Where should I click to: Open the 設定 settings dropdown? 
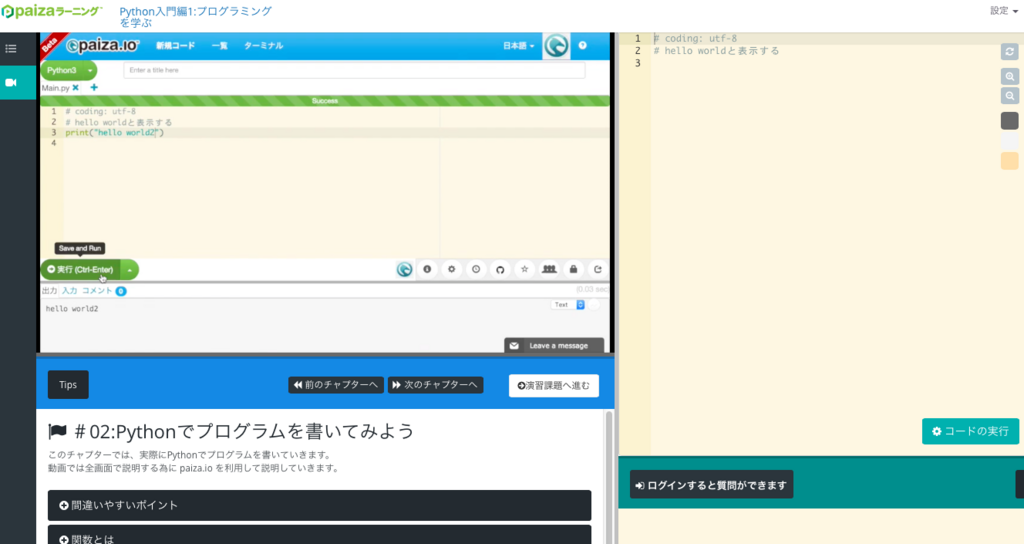[x=1003, y=10]
